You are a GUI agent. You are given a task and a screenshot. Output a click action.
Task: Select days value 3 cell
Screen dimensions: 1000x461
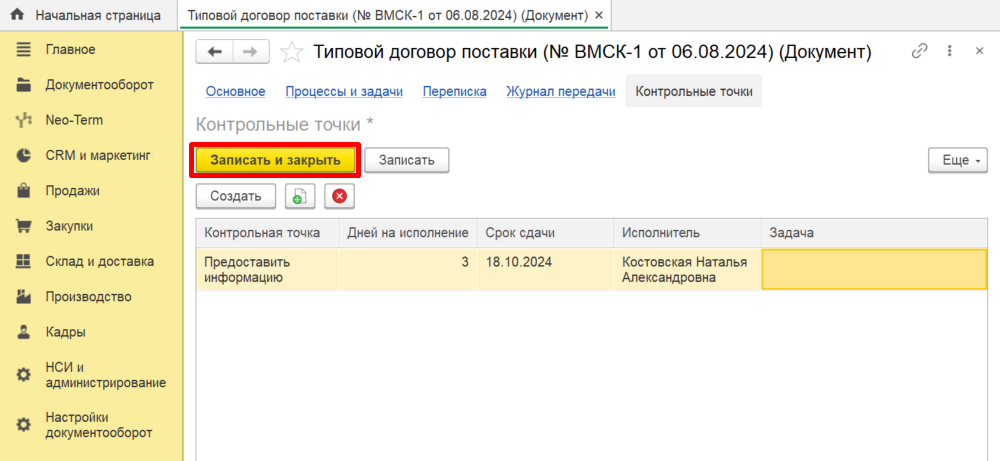pyautogui.click(x=408, y=270)
